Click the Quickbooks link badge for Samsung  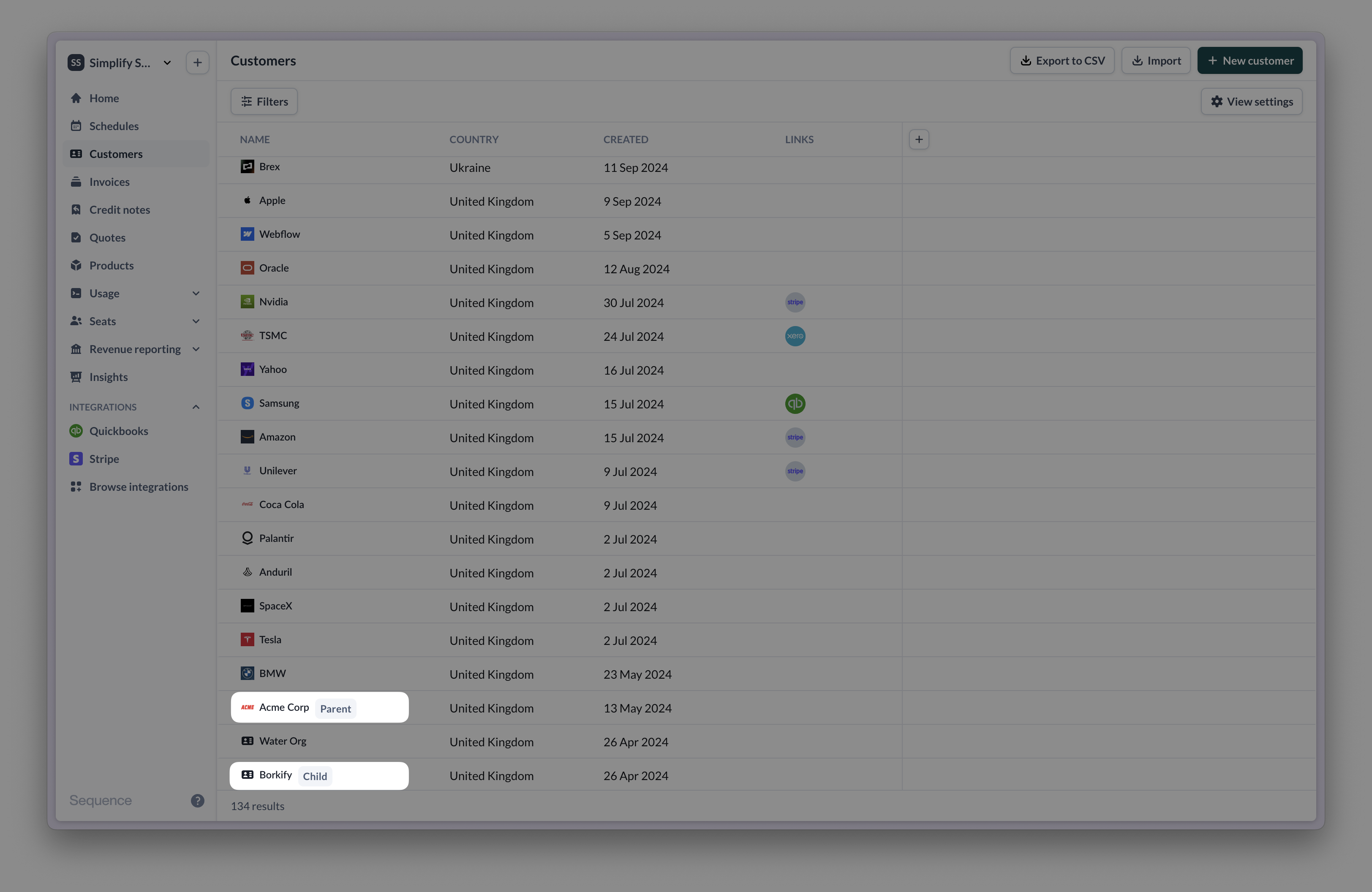[x=795, y=404]
